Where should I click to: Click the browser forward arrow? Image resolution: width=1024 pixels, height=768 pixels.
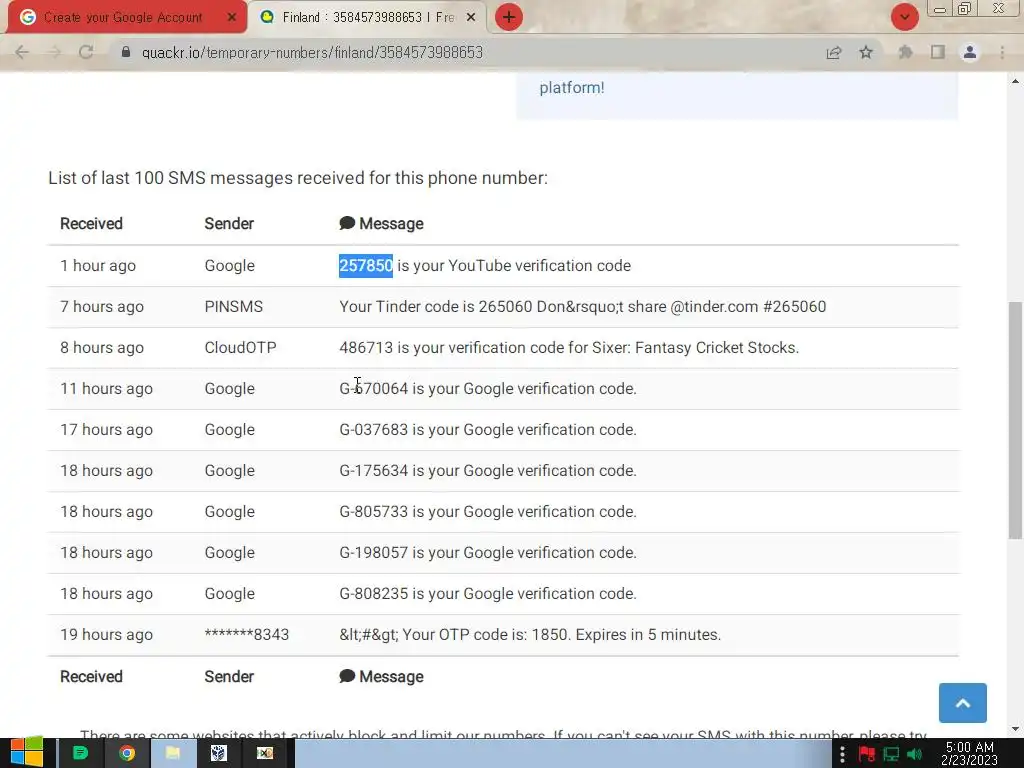coord(54,52)
